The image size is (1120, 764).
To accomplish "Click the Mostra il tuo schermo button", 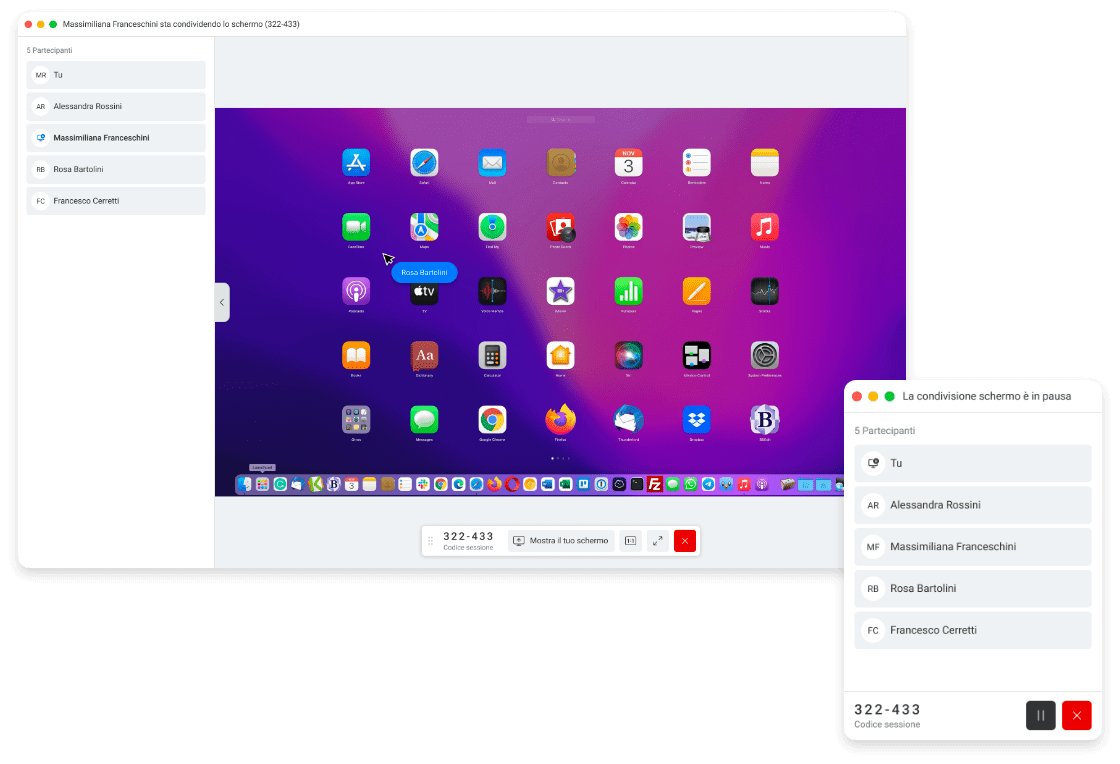I will point(561,541).
